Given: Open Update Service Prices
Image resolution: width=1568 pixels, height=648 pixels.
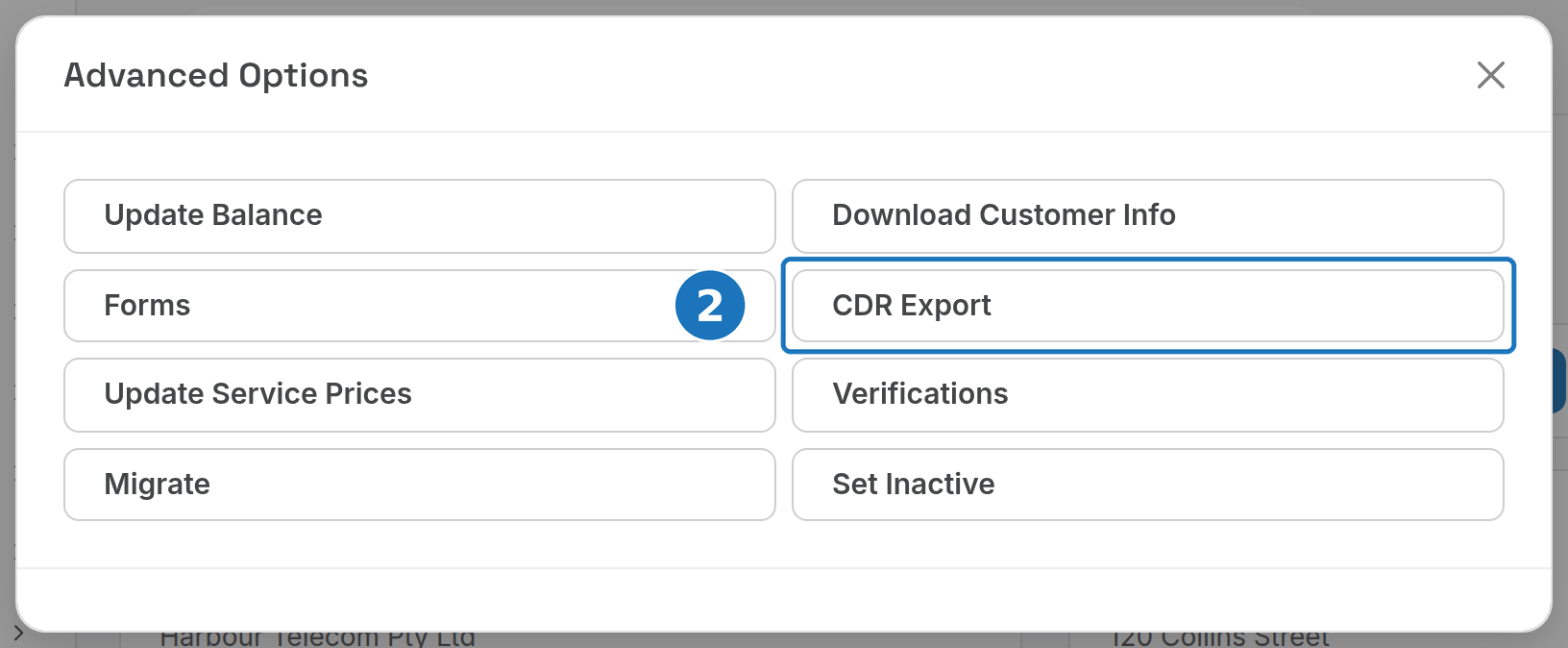Looking at the screenshot, I should pyautogui.click(x=420, y=395).
